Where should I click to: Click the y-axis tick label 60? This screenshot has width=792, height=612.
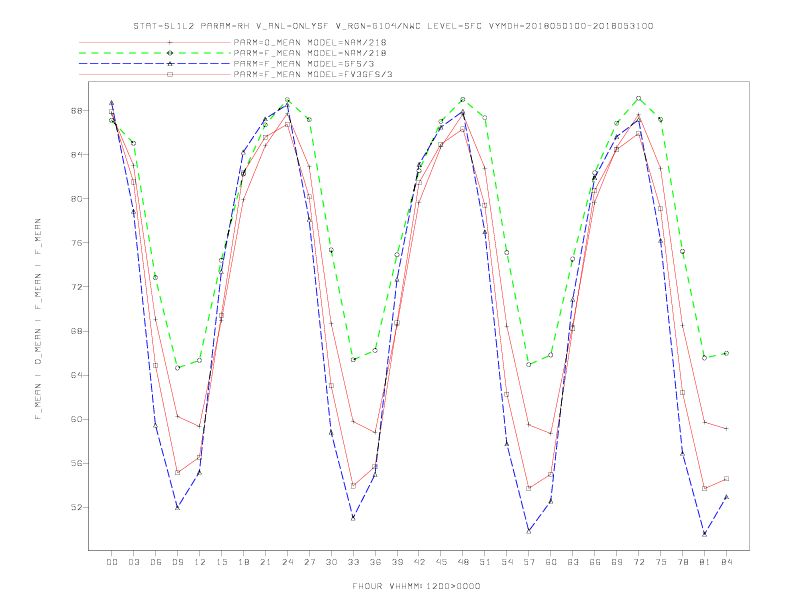click(x=78, y=419)
